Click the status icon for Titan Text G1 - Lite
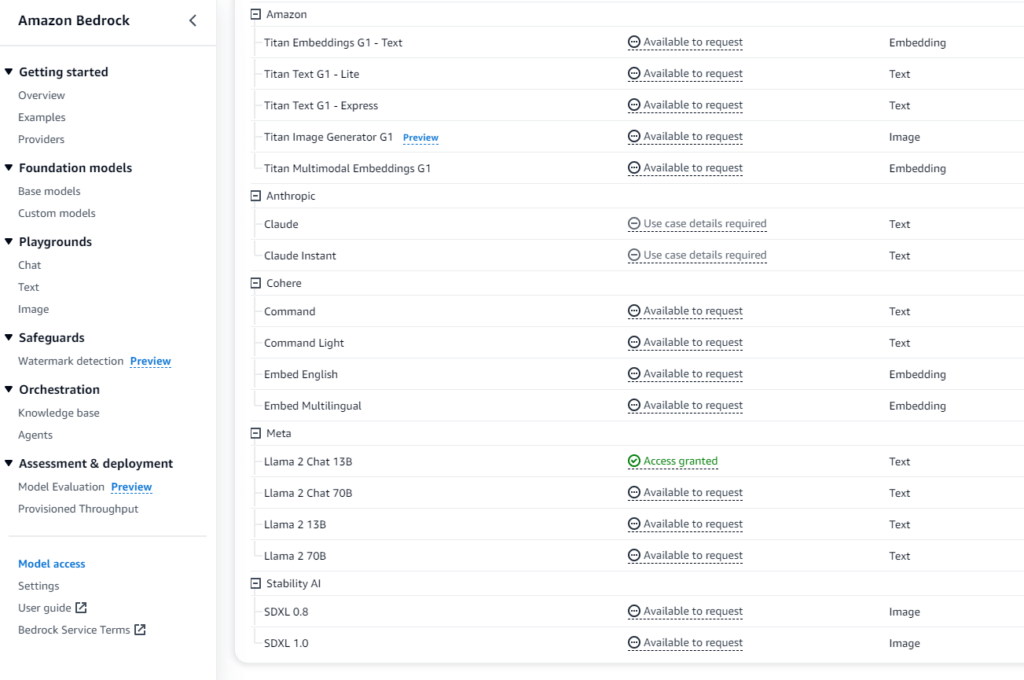The height and width of the screenshot is (680, 1024). (633, 74)
